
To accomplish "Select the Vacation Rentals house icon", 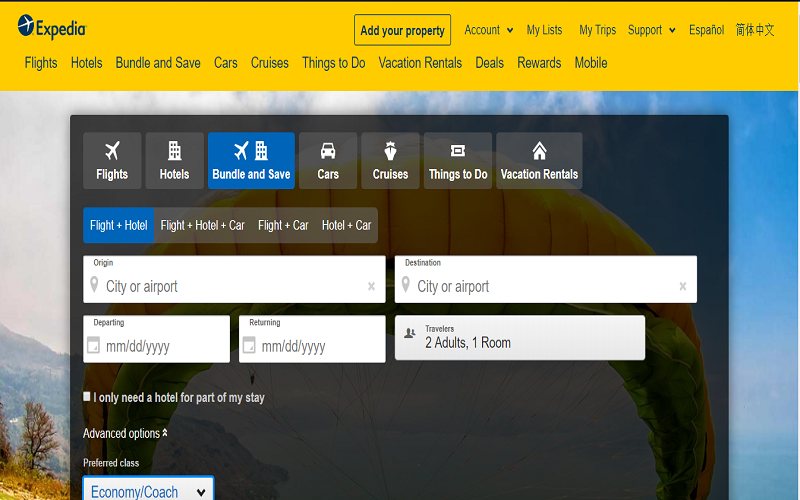I will tap(539, 151).
